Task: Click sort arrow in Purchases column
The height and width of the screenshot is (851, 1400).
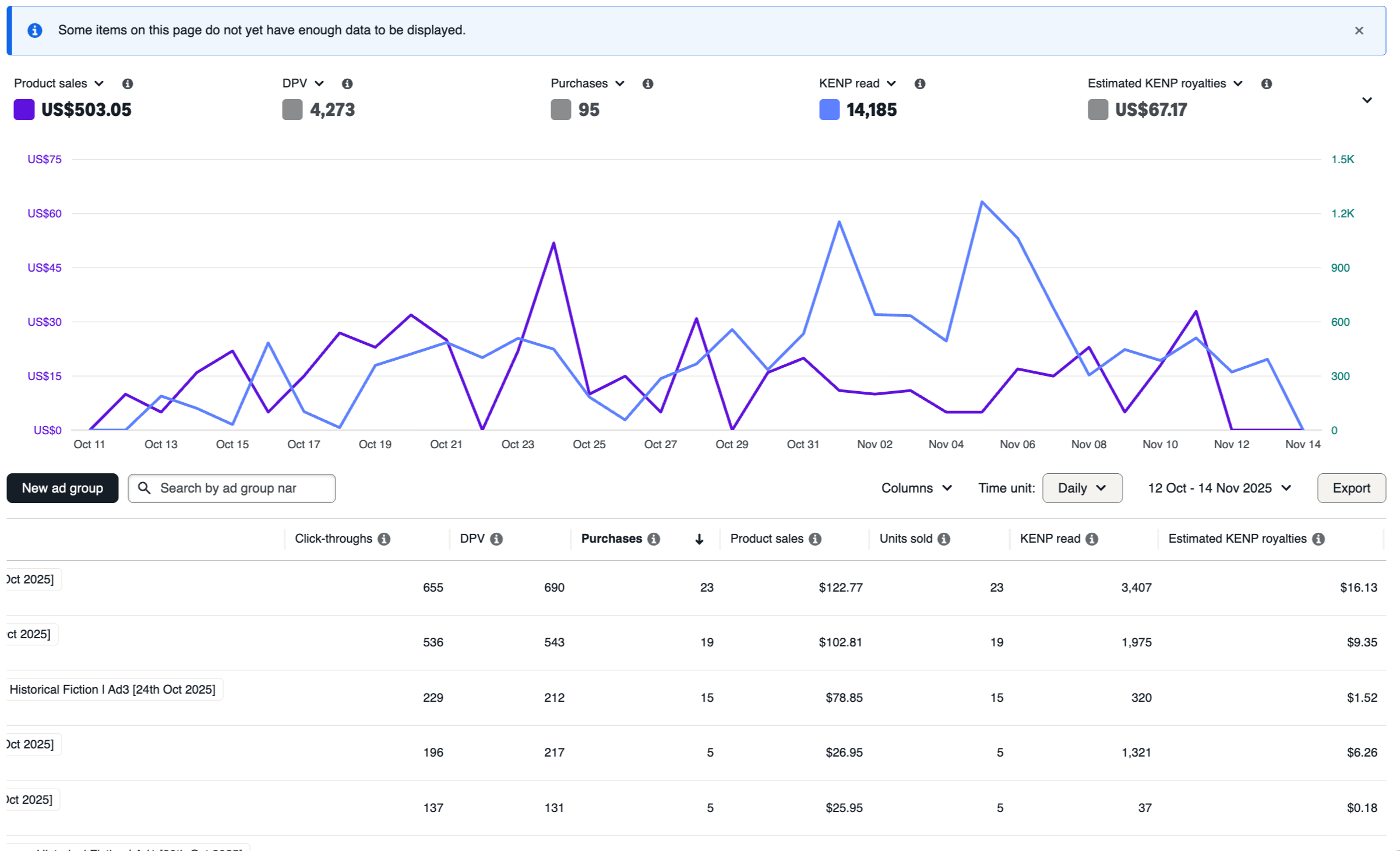Action: pyautogui.click(x=699, y=540)
